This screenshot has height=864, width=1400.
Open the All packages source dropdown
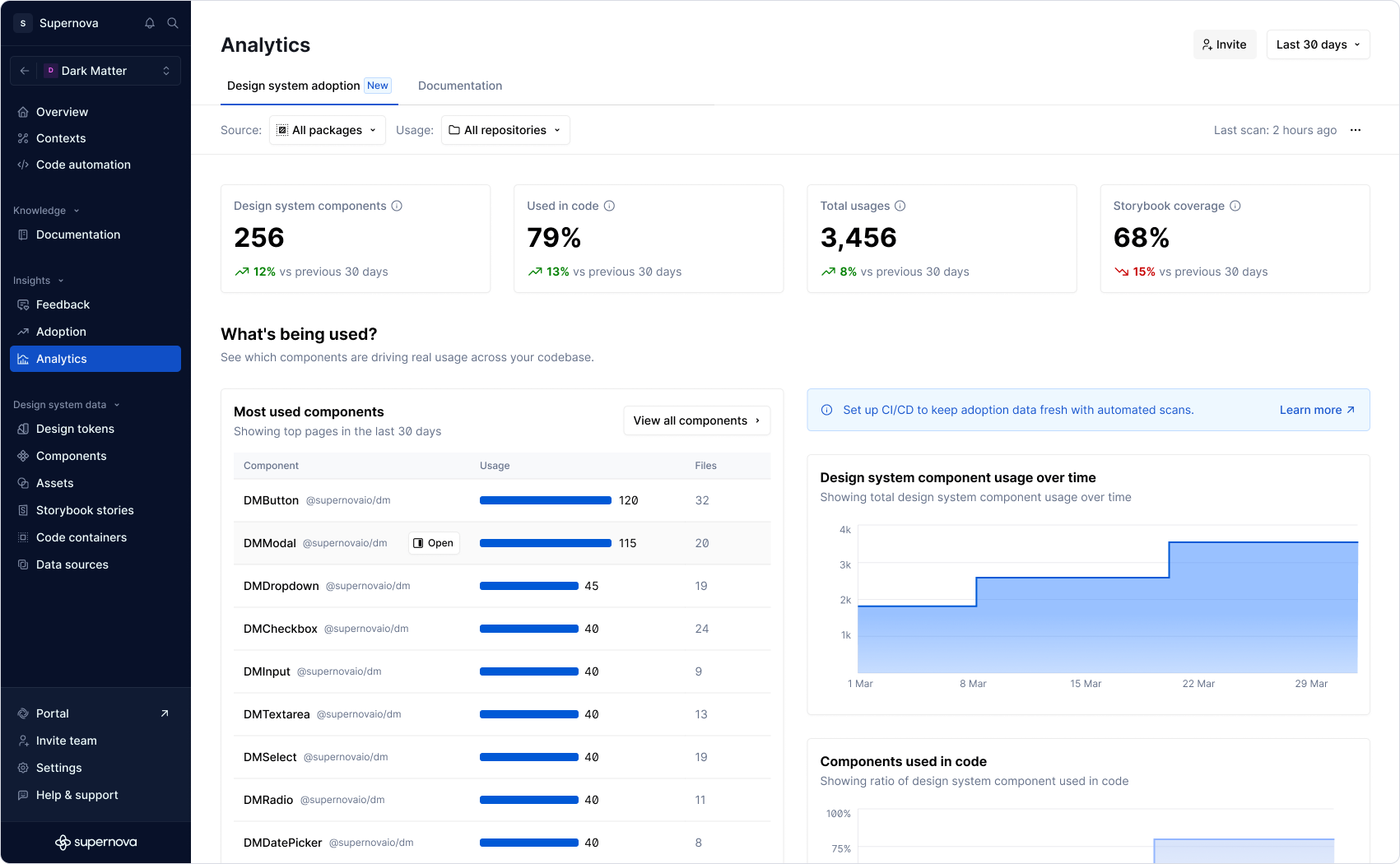tap(327, 130)
